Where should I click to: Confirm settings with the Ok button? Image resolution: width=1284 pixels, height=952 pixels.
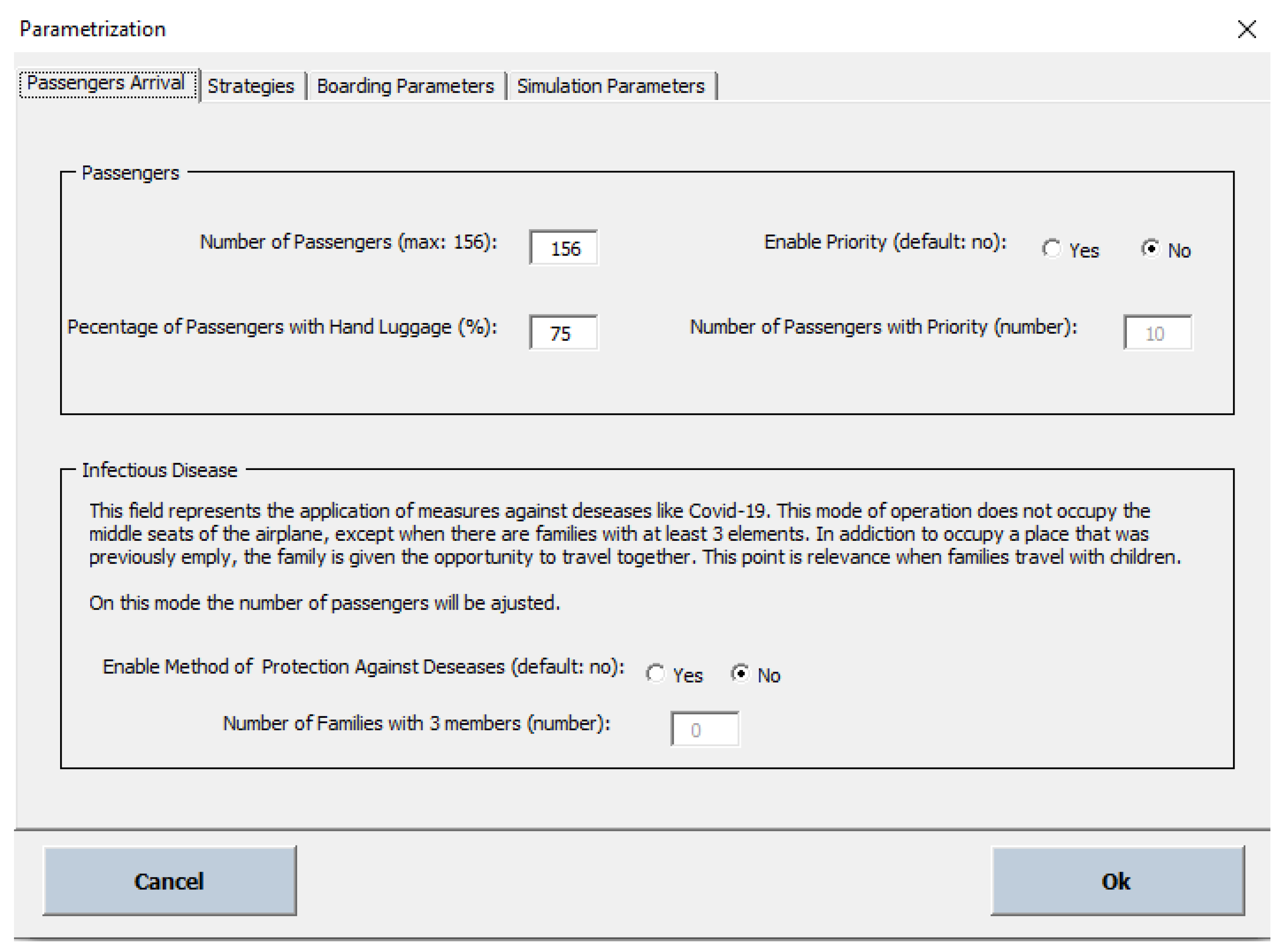tap(1117, 881)
